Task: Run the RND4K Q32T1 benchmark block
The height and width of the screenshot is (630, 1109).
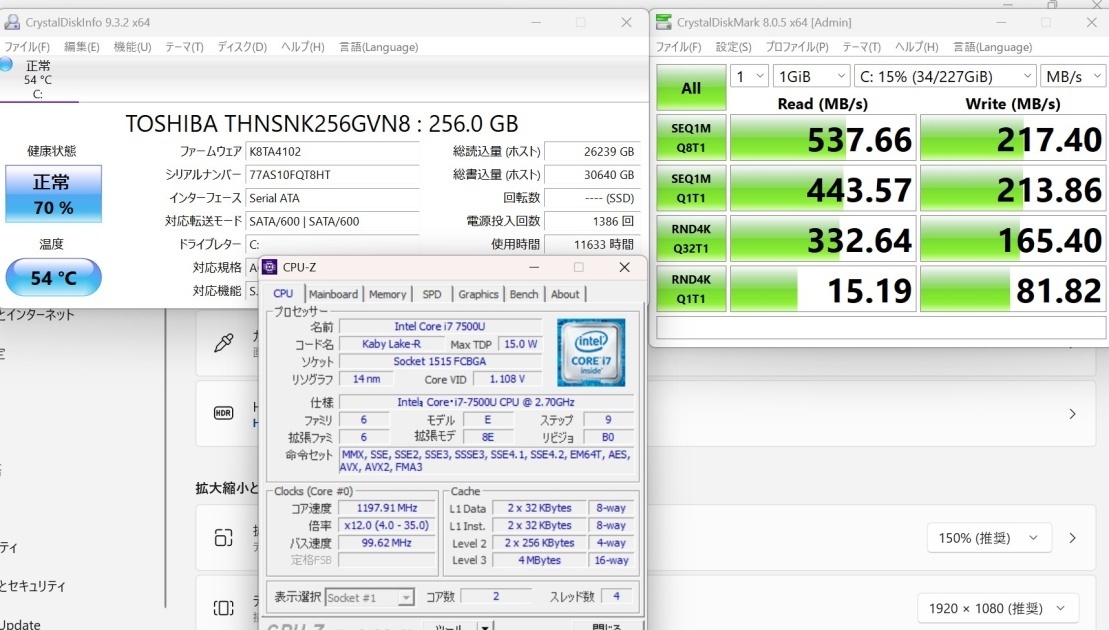Action: pyautogui.click(x=691, y=238)
